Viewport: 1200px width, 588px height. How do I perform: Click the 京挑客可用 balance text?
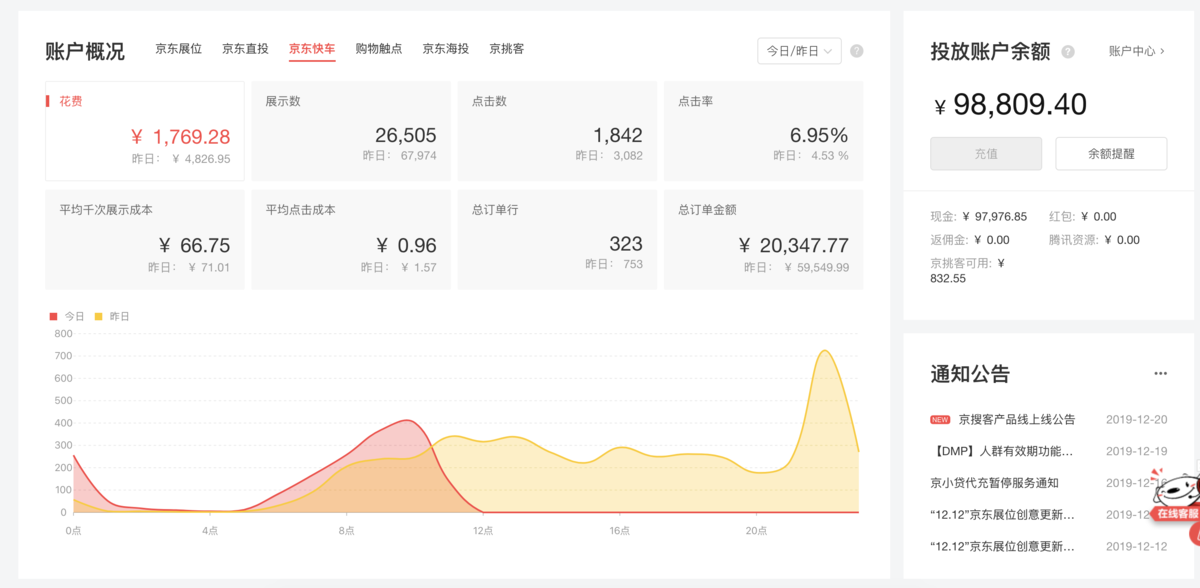click(968, 271)
